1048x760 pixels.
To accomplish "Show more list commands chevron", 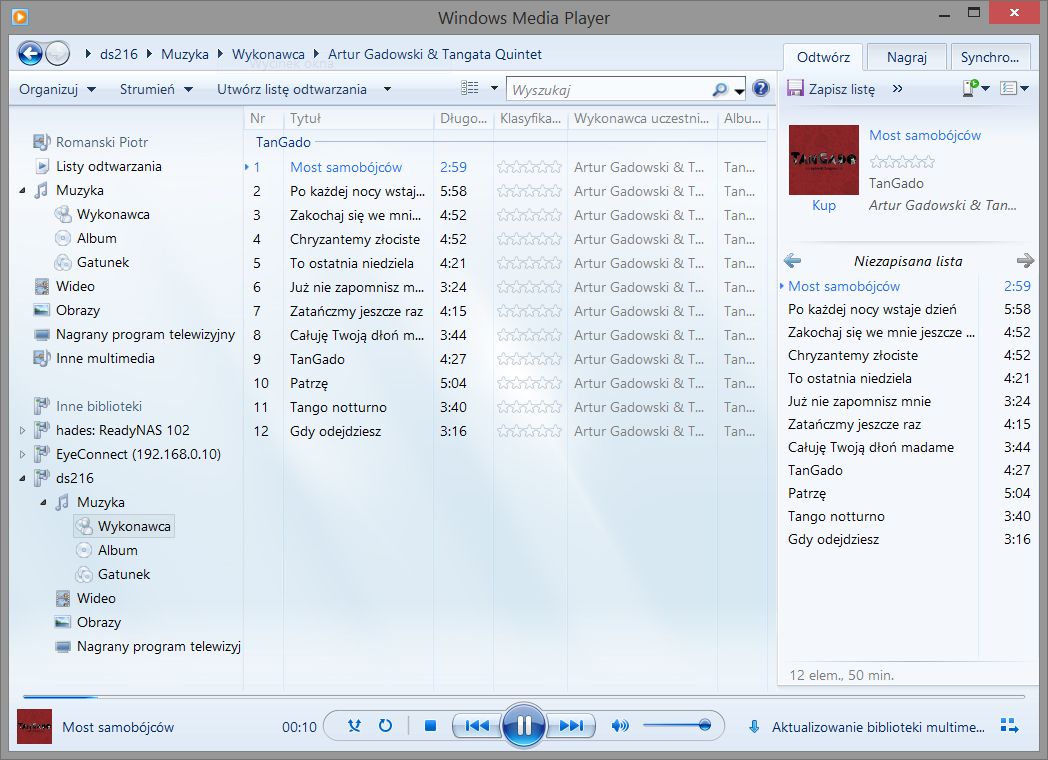I will coord(897,88).
